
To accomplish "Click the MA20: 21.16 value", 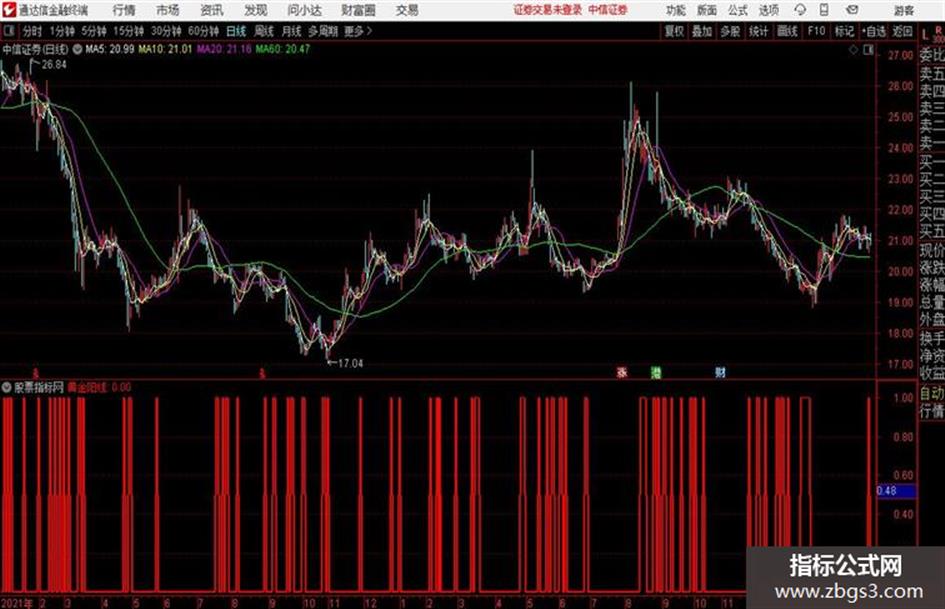I will coord(224,49).
